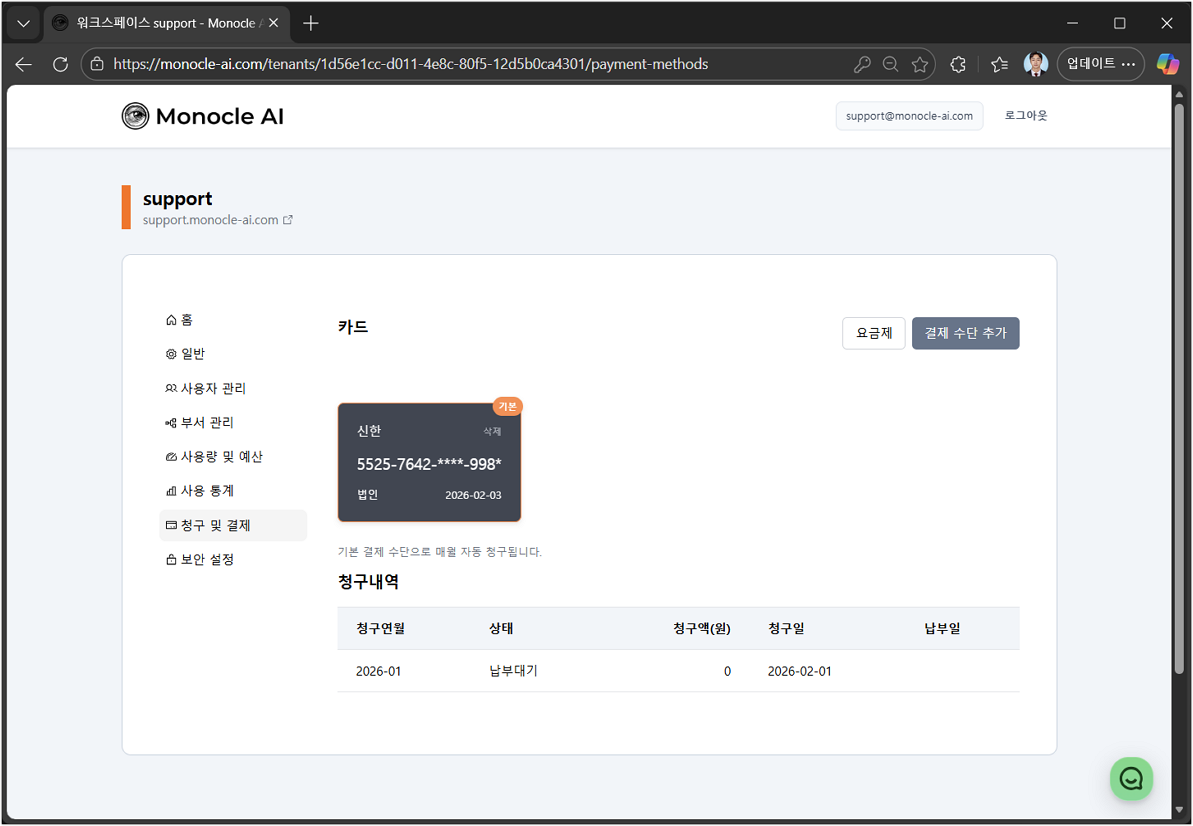Click 삭제 on the 신한 card

pyautogui.click(x=492, y=431)
